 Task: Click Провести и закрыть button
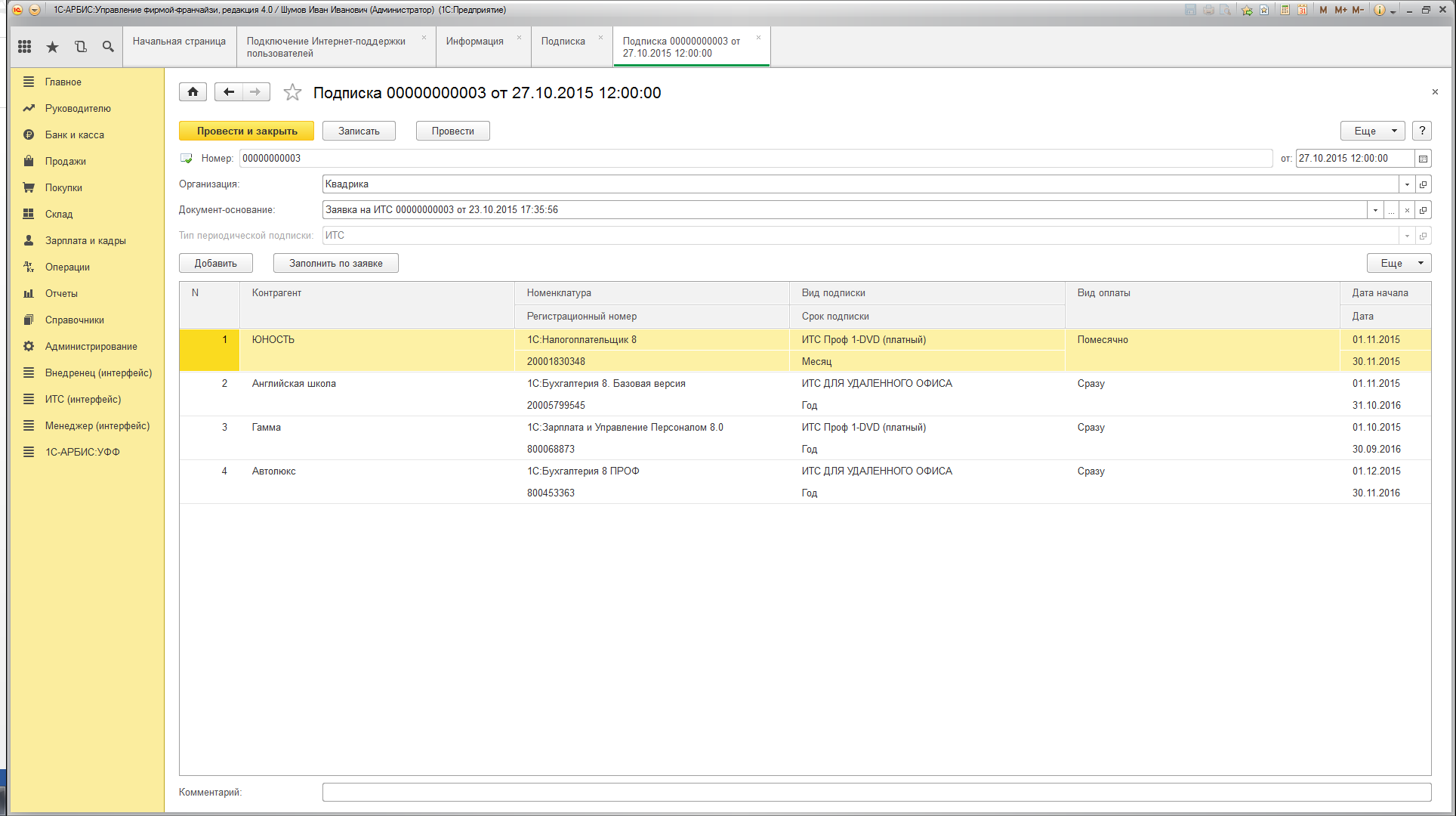tap(247, 131)
